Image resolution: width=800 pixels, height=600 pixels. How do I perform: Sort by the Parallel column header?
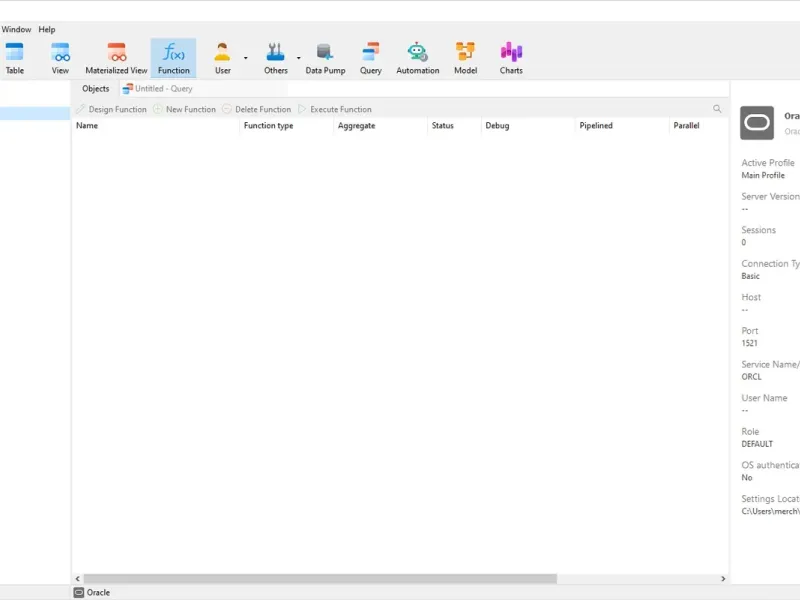698,126
